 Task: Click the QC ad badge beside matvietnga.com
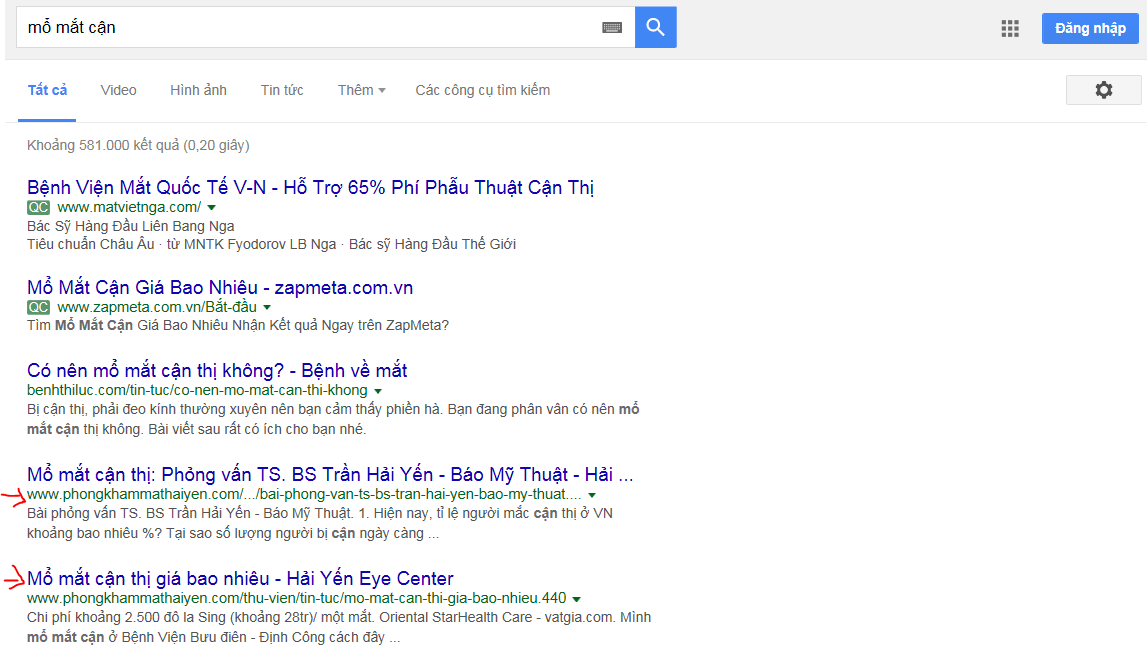[38, 207]
